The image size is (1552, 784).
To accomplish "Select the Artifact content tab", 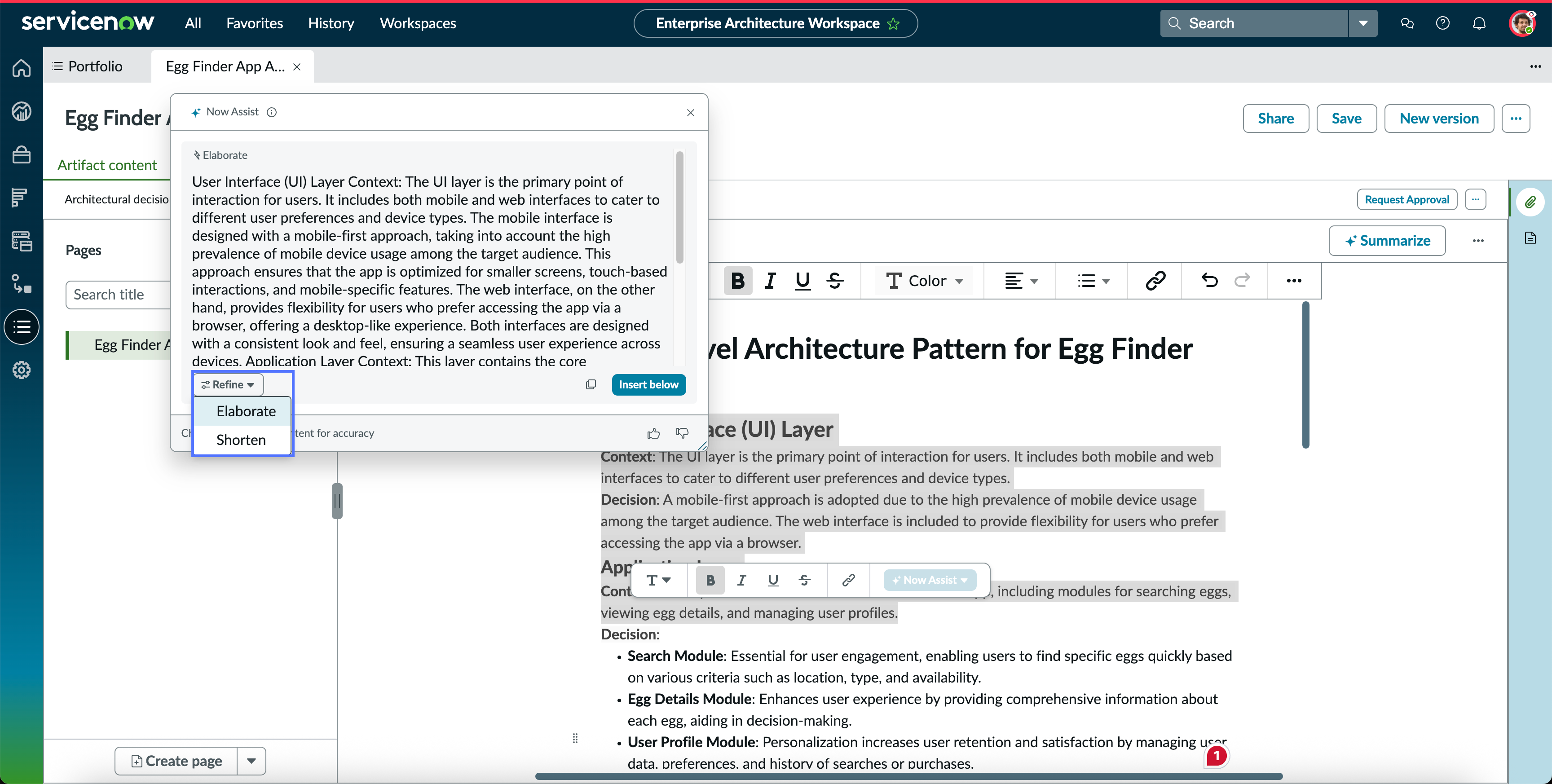I will pos(106,165).
